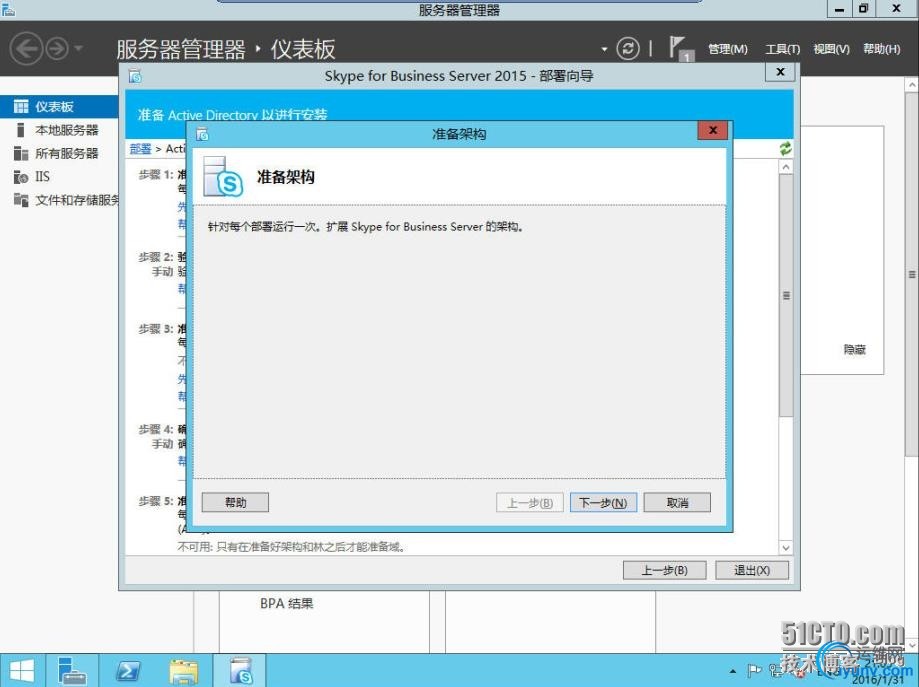Image resolution: width=919 pixels, height=687 pixels.
Task: Click the Deployment Wizard vertical scrollbar thumb
Action: pyautogui.click(x=786, y=295)
